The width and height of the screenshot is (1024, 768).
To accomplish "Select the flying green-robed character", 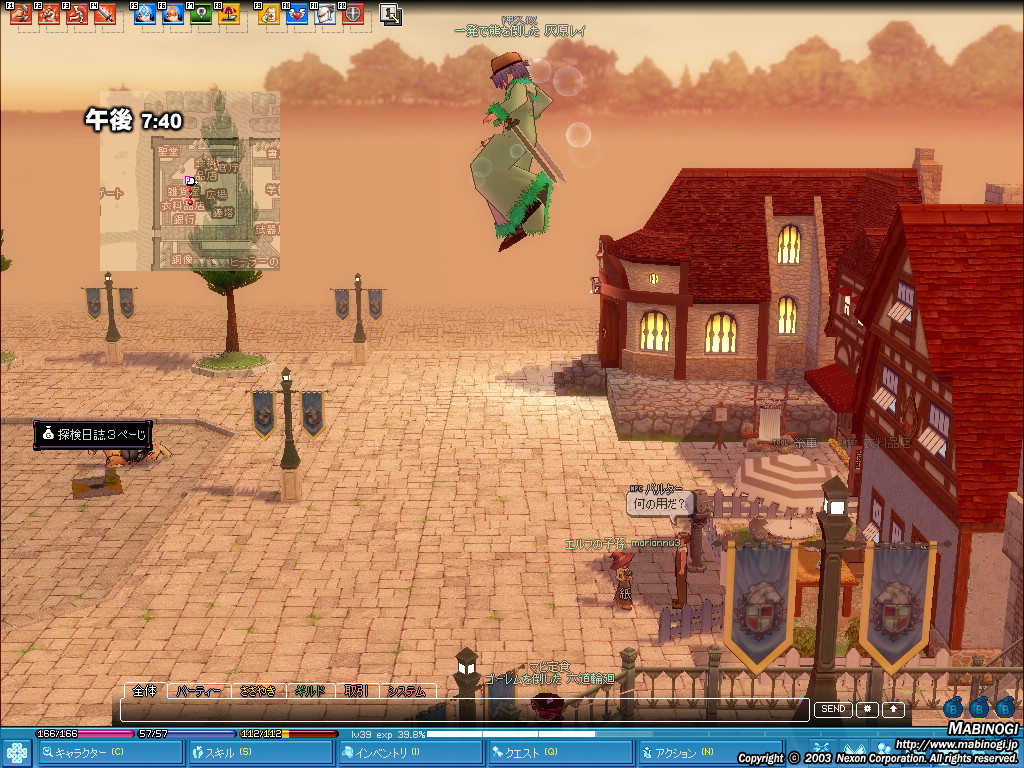I will (x=517, y=152).
